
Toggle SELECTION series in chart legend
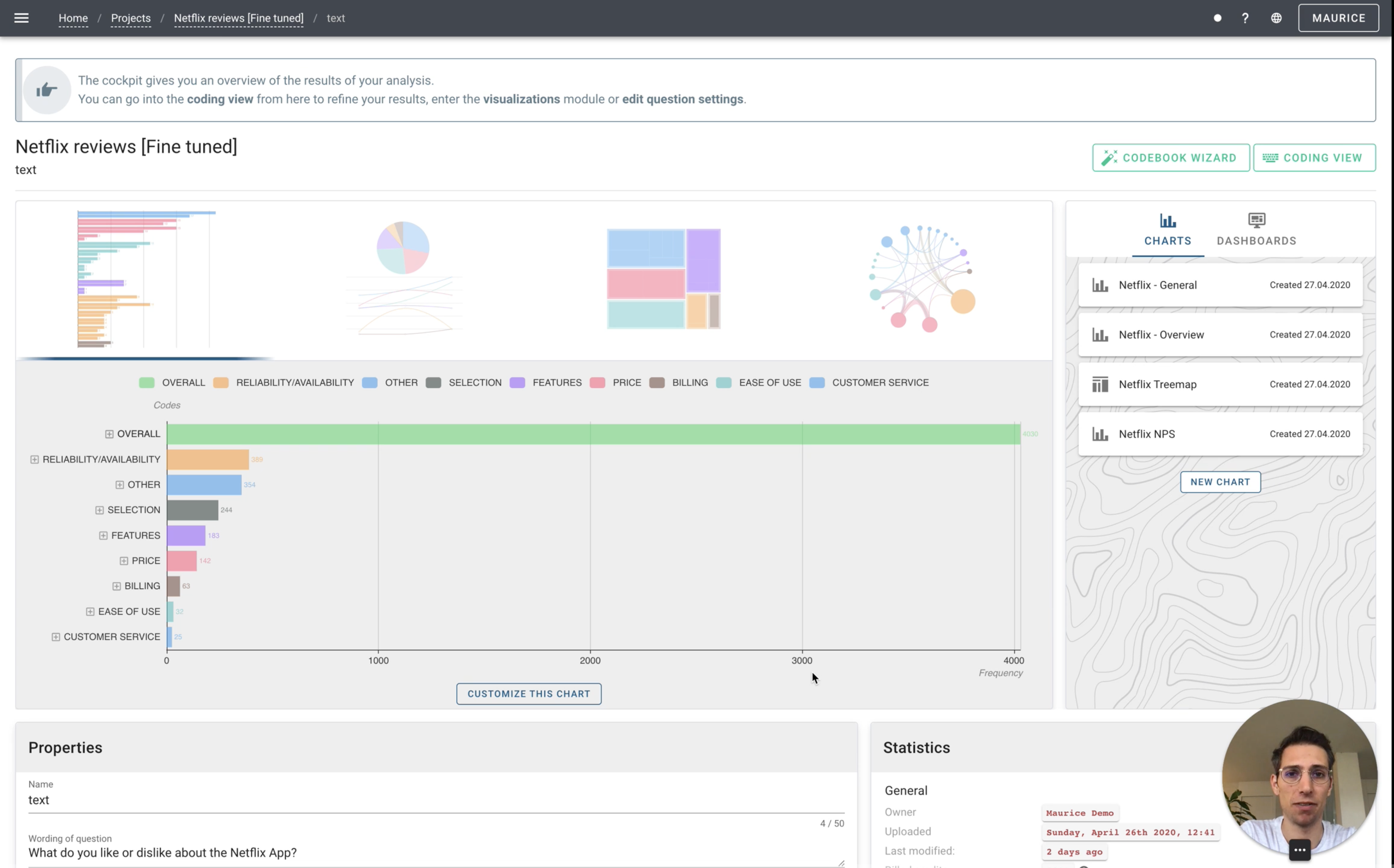tap(463, 383)
